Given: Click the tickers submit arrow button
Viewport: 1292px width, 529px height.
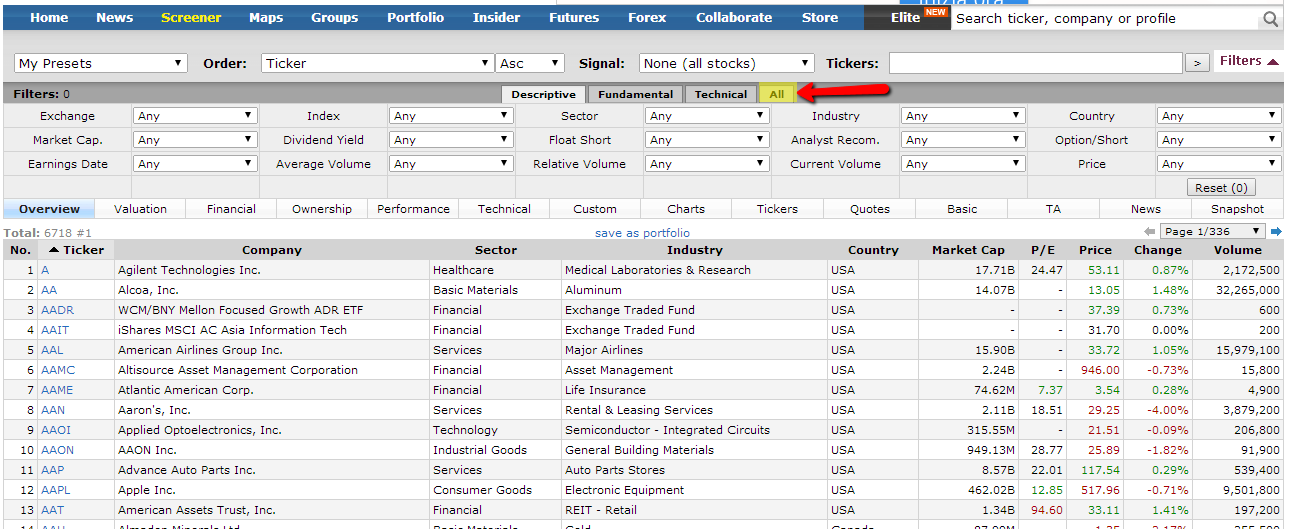Looking at the screenshot, I should tap(1196, 63).
